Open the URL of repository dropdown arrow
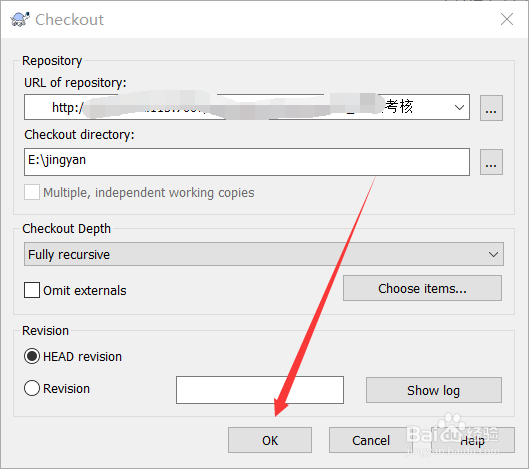This screenshot has height=469, width=529. click(459, 107)
